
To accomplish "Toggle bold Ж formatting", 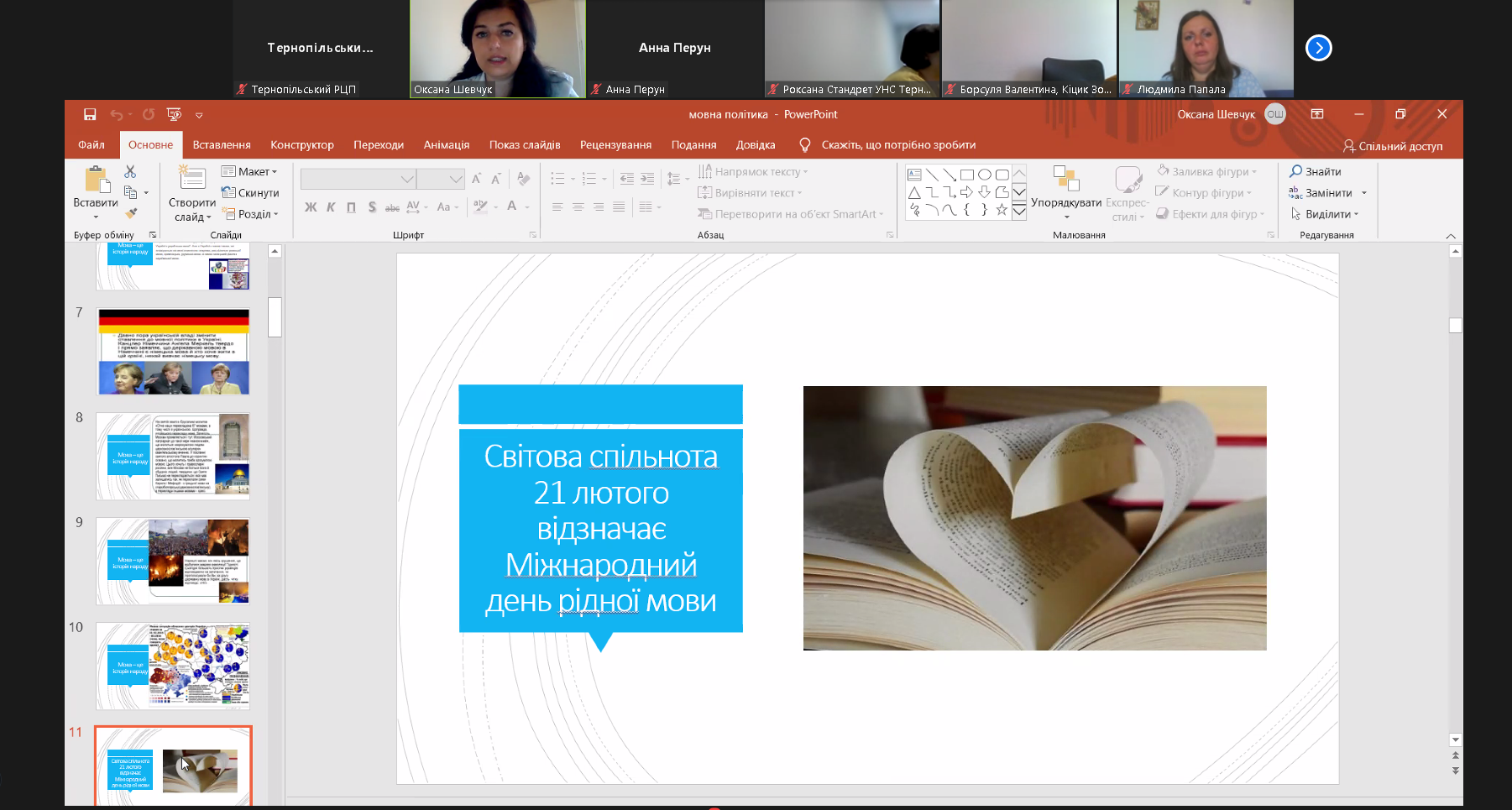I will pos(311,206).
